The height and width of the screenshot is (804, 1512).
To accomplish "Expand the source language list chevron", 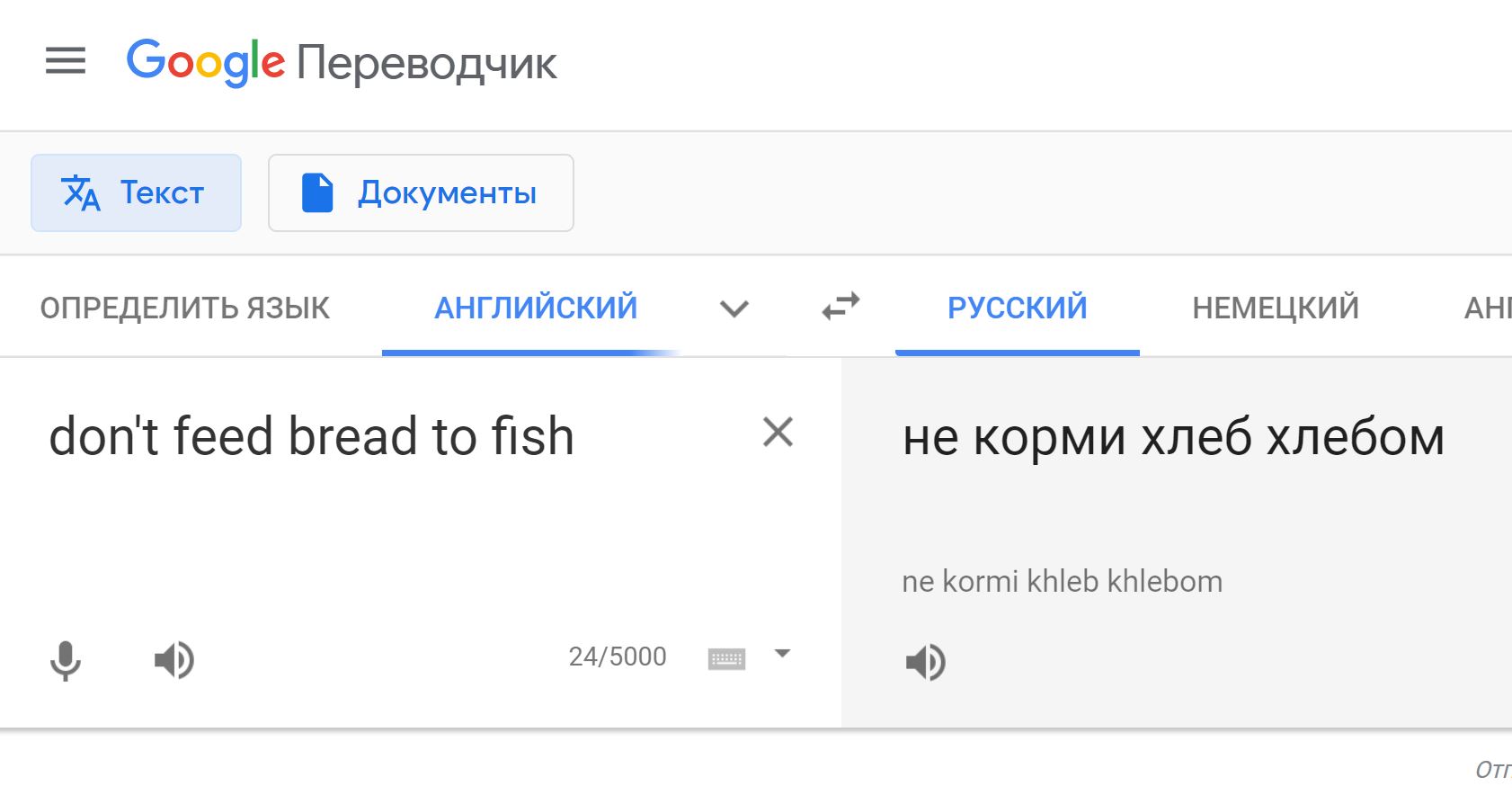I will pyautogui.click(x=734, y=309).
